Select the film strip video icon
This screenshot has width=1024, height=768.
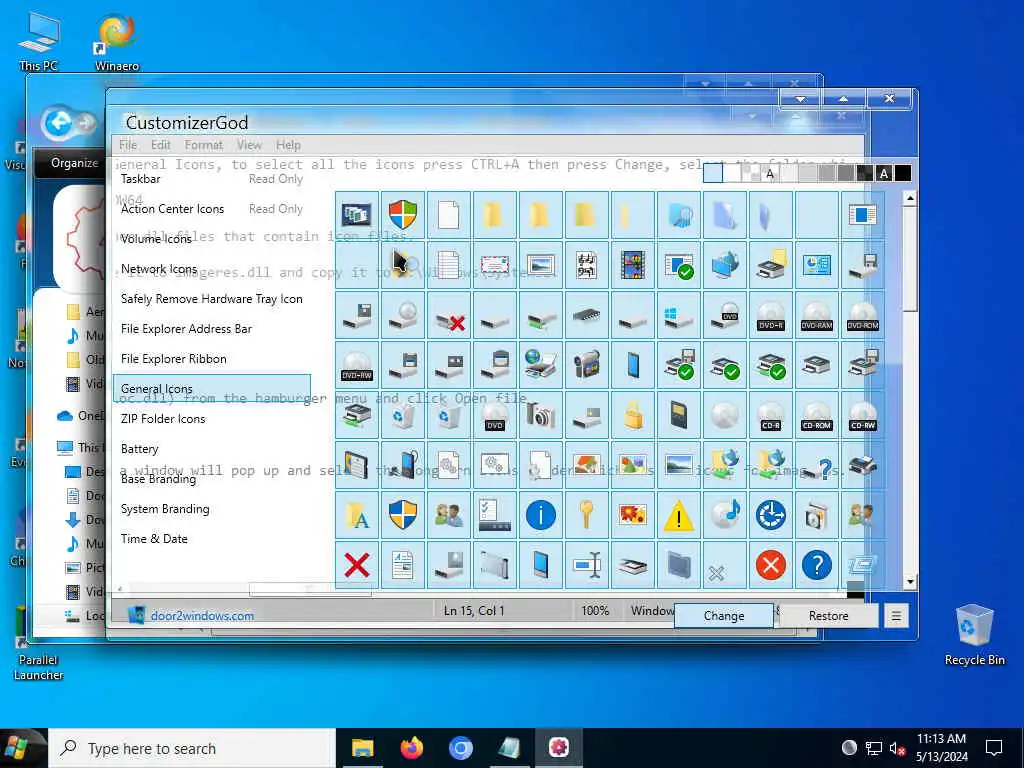click(633, 265)
